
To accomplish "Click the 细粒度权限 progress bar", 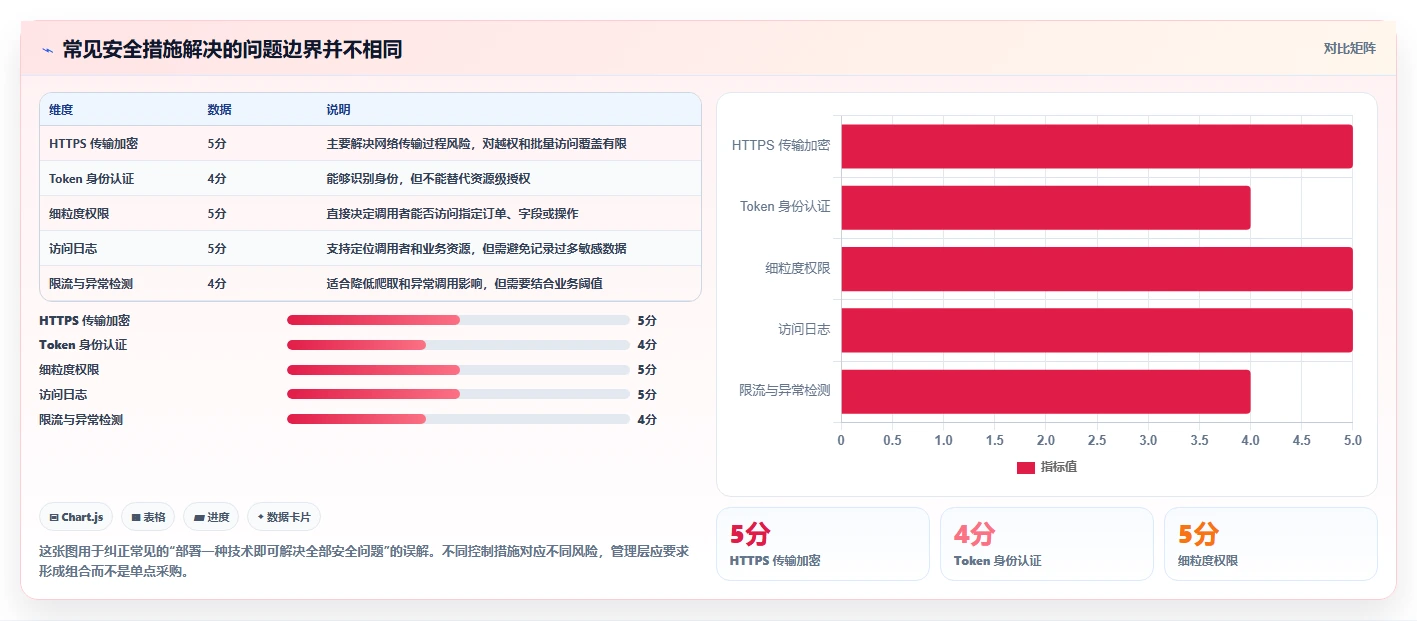I will 458,370.
